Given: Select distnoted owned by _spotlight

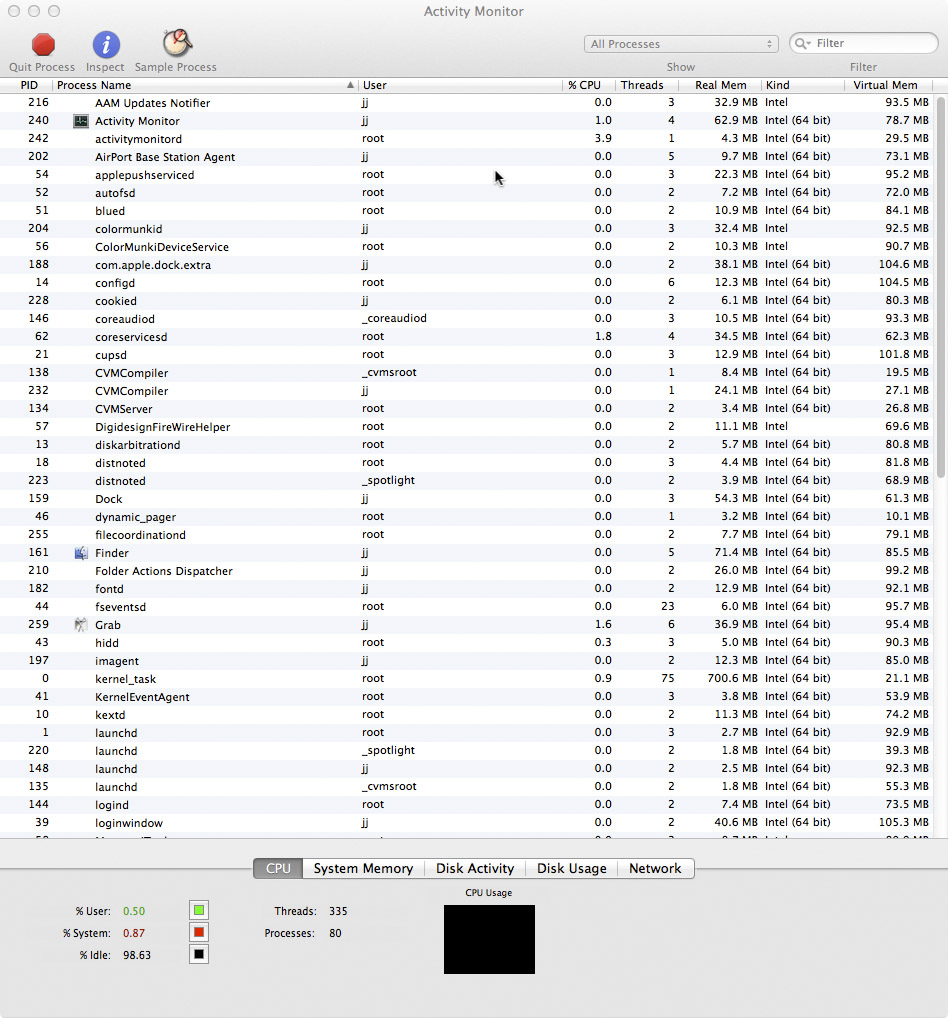Looking at the screenshot, I should point(468,480).
